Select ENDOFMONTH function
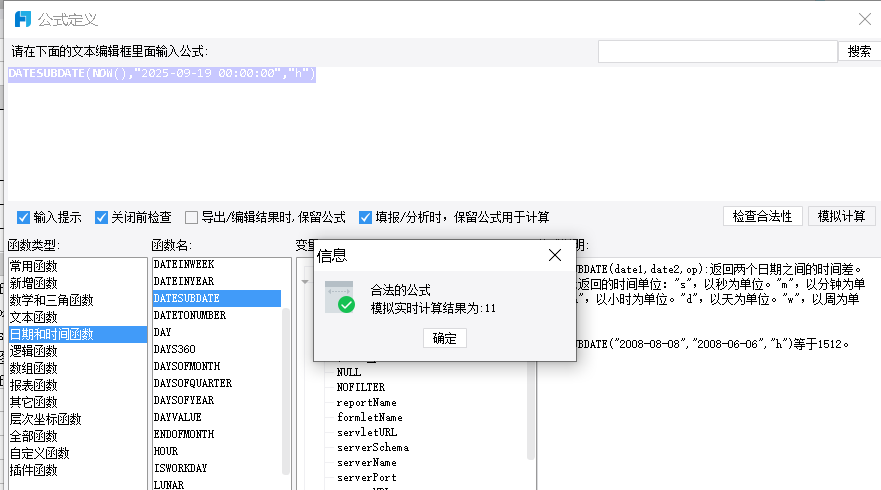This screenshot has width=881, height=490. [187, 434]
